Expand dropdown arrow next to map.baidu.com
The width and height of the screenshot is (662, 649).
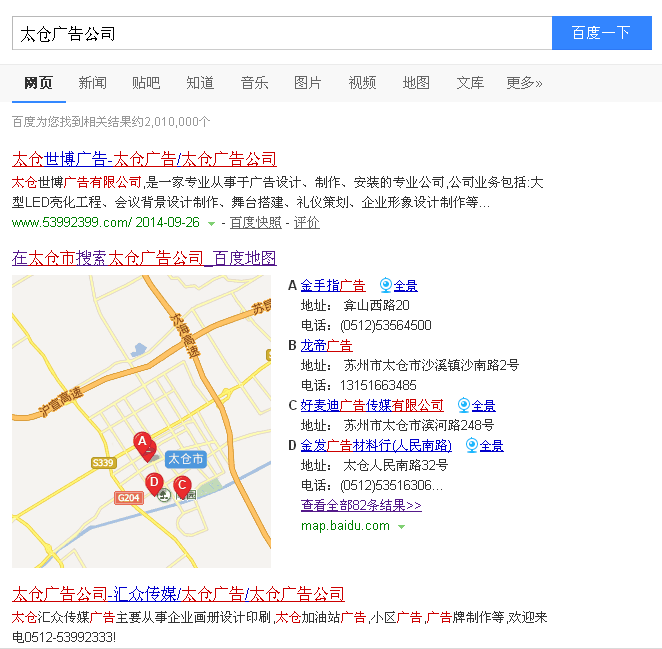pyautogui.click(x=401, y=526)
